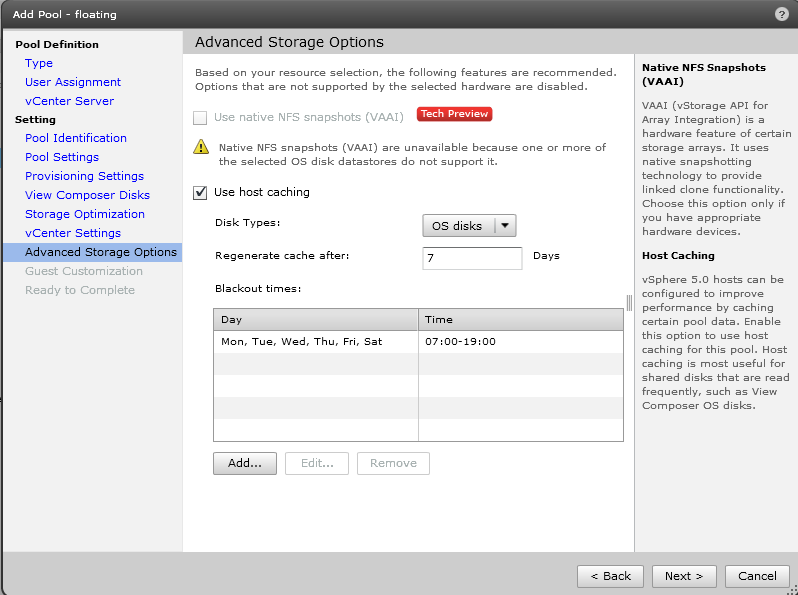Navigate to Pool Settings

[x=62, y=157]
